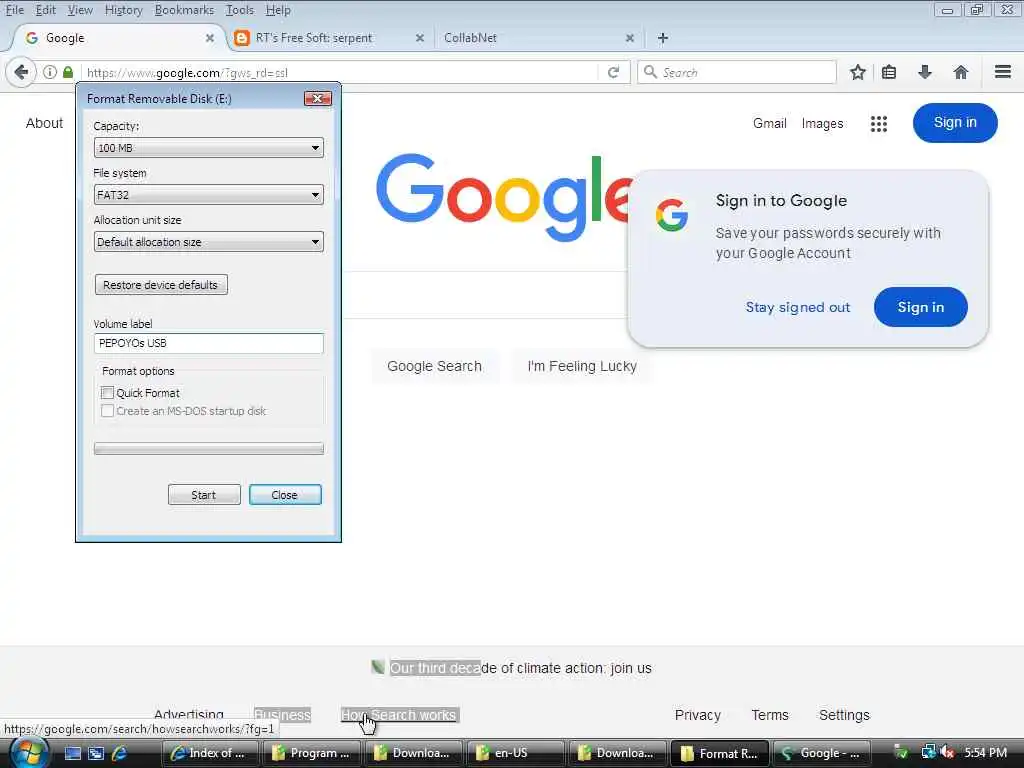The width and height of the screenshot is (1024, 768).
Task: Click the Google Search button
Action: click(x=434, y=366)
